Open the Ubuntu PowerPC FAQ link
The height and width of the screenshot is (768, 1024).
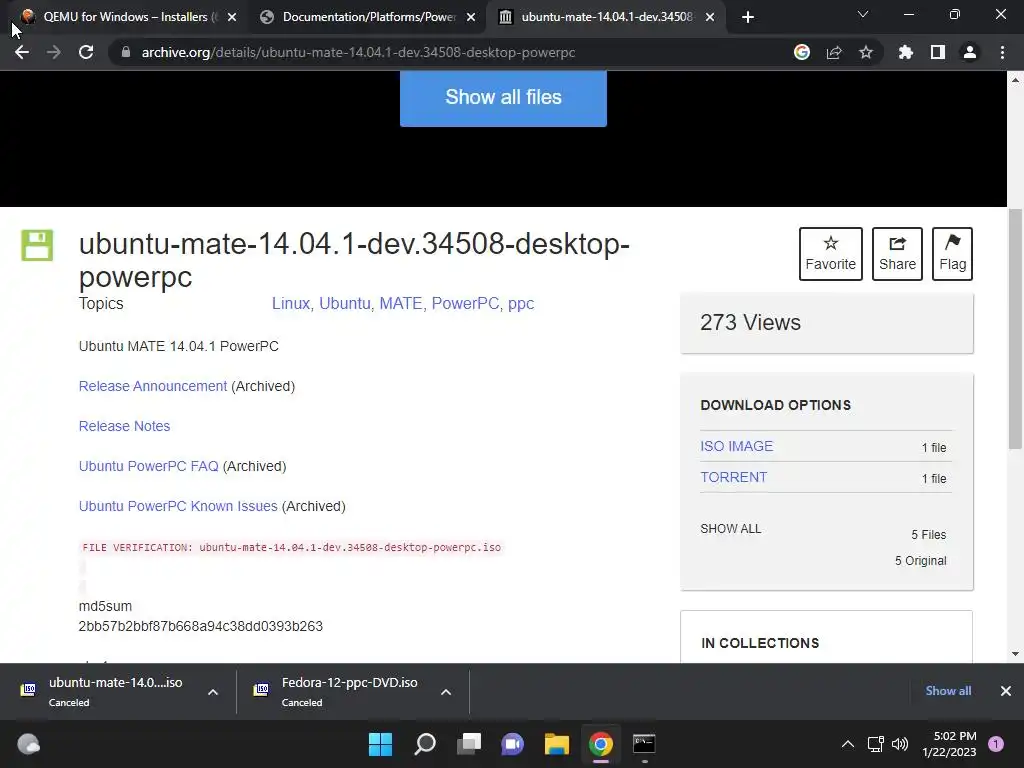(x=148, y=466)
